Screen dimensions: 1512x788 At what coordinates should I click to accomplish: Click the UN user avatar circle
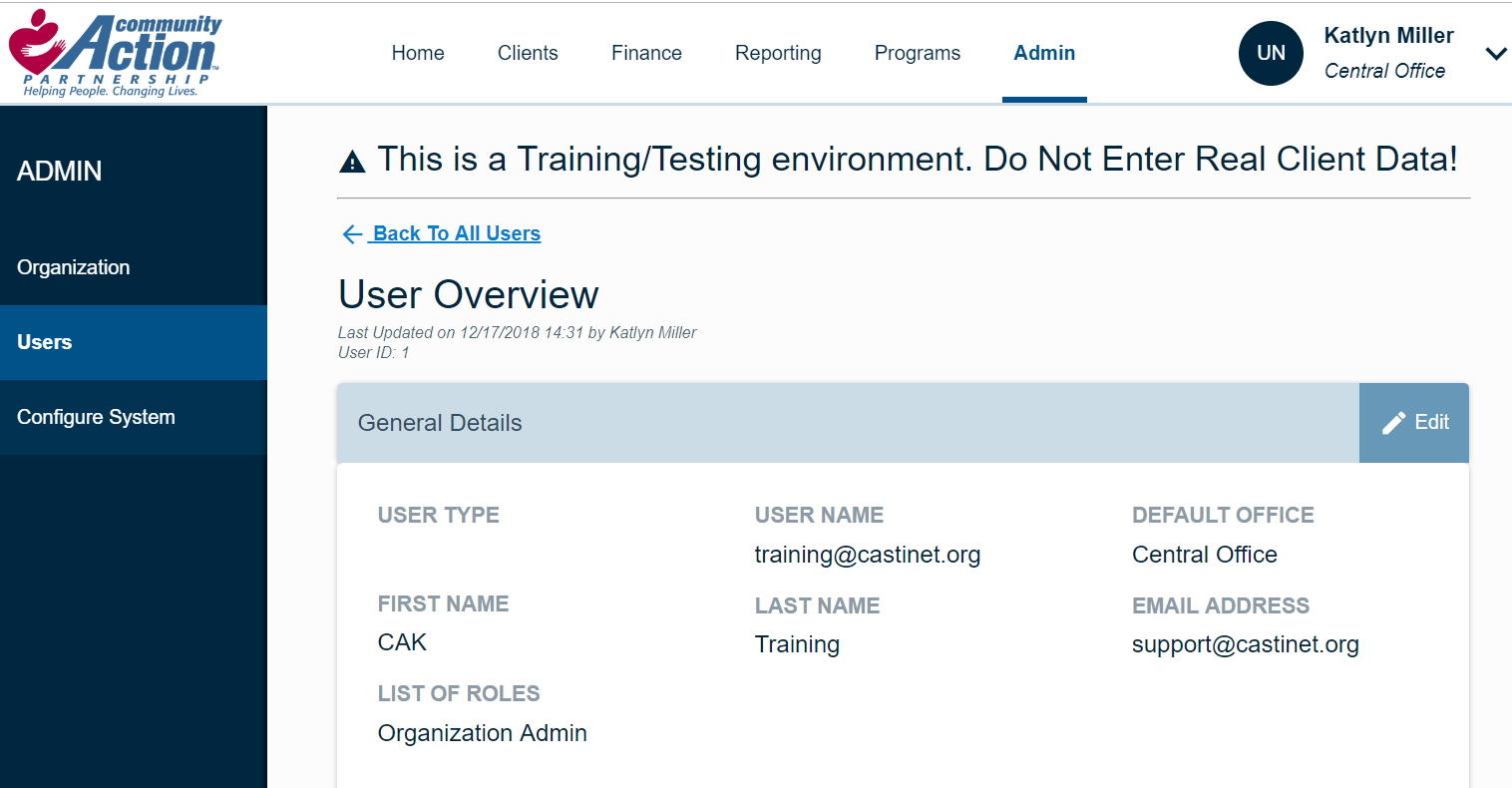click(1271, 53)
